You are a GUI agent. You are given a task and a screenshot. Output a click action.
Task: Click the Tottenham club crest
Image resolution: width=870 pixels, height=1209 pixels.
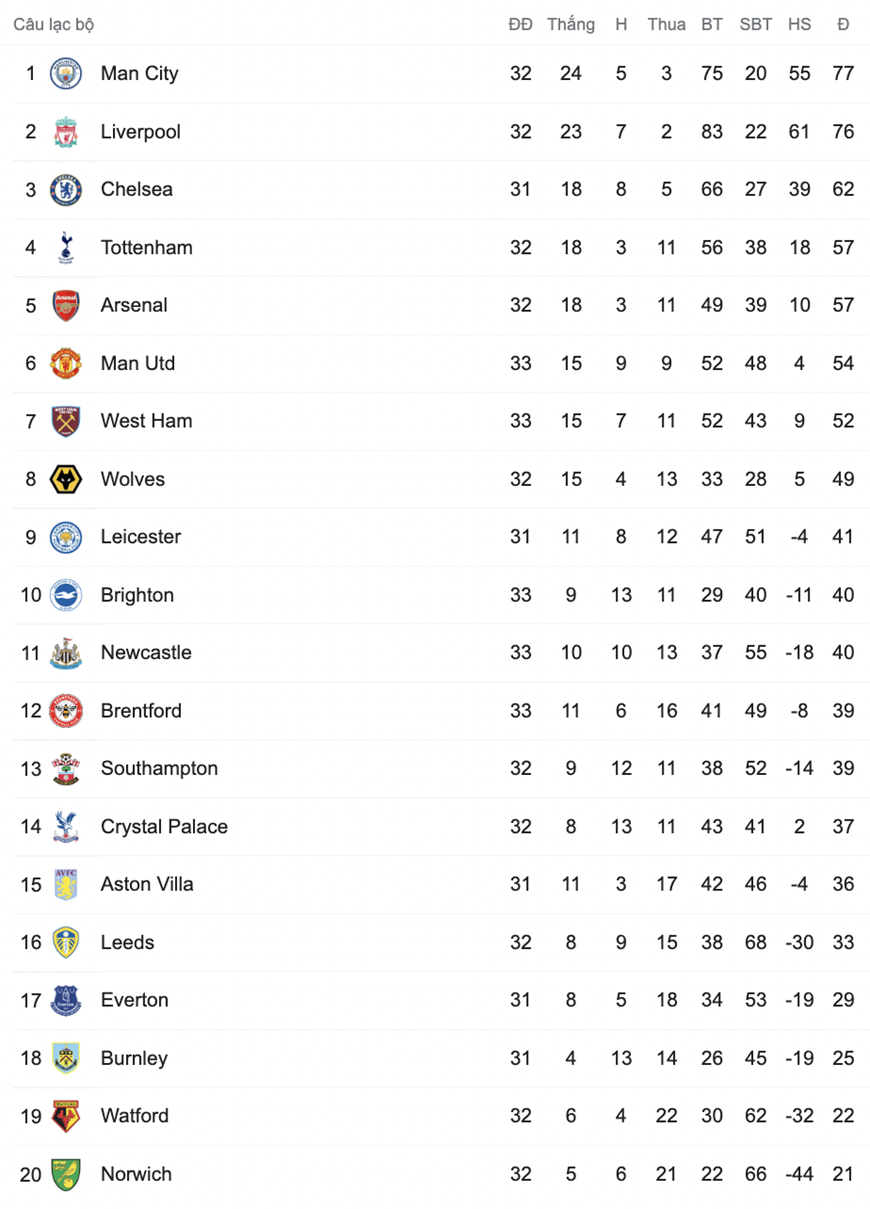pyautogui.click(x=66, y=247)
